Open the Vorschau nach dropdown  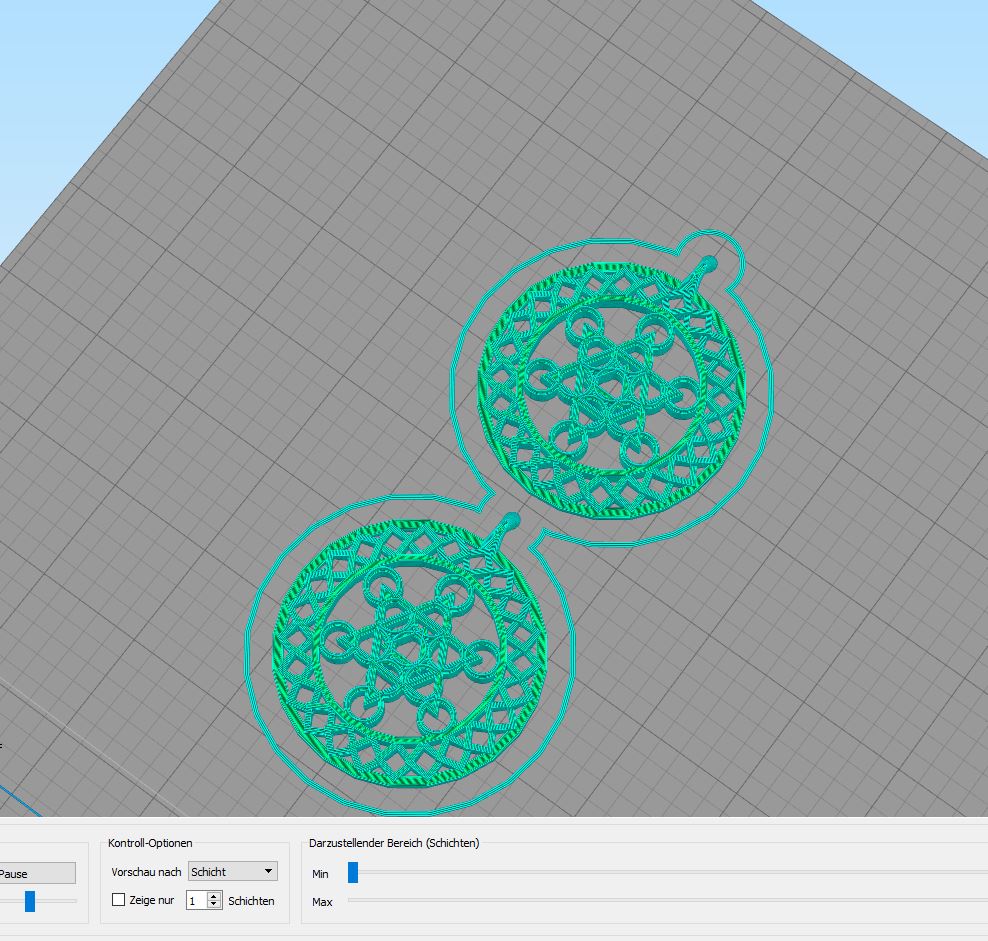click(x=233, y=872)
